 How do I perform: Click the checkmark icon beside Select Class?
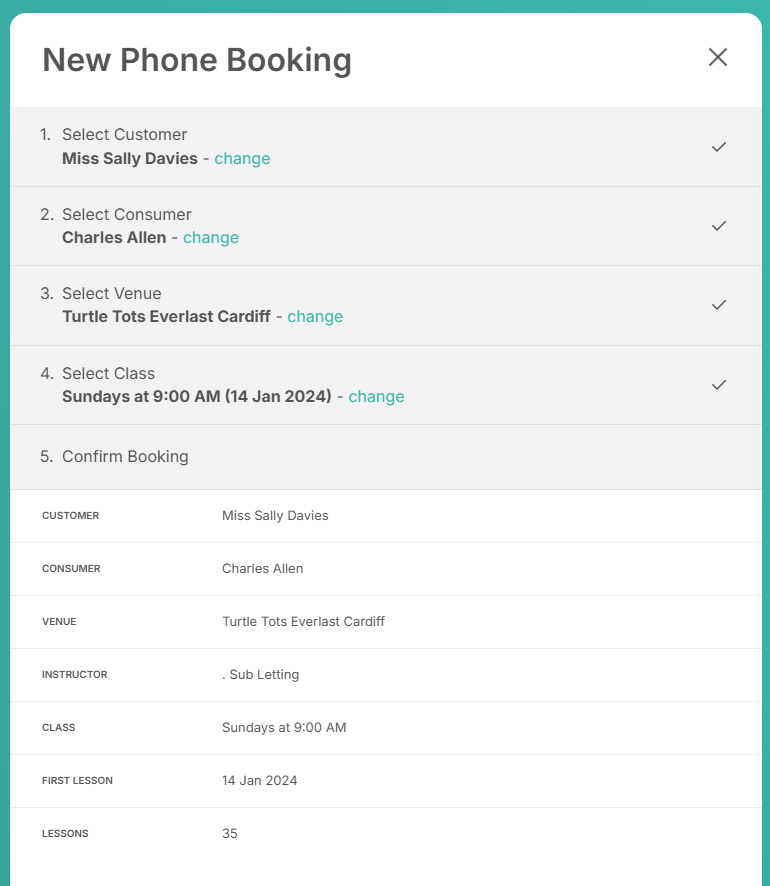click(719, 385)
